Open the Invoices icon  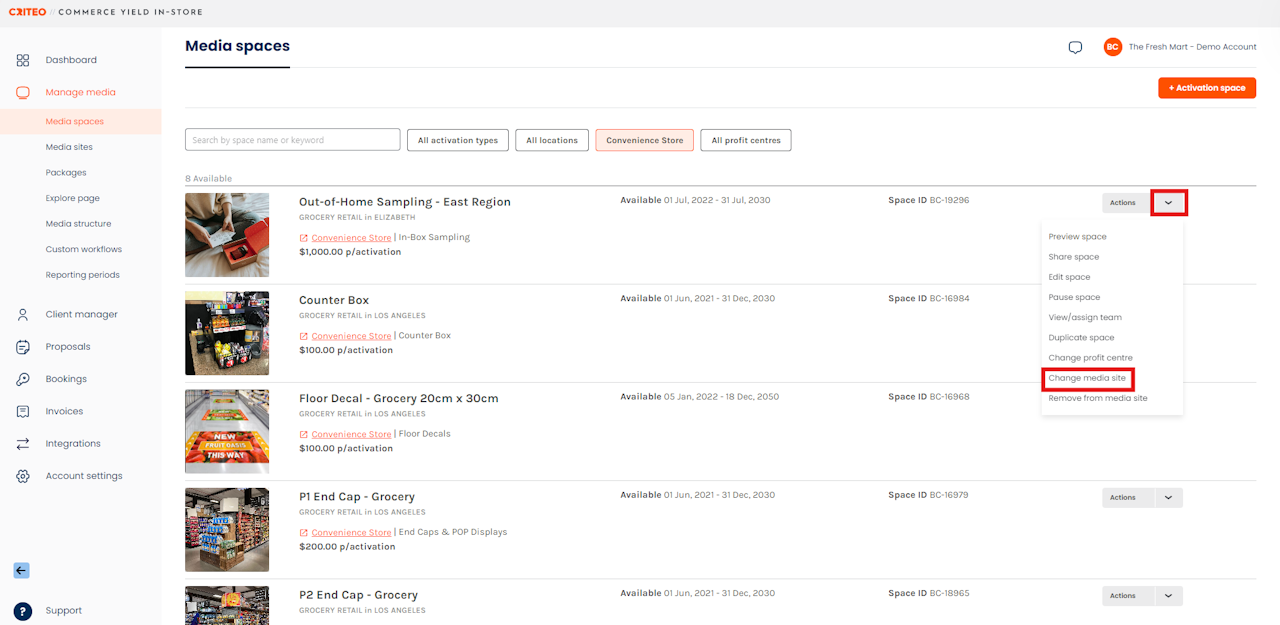pos(23,411)
